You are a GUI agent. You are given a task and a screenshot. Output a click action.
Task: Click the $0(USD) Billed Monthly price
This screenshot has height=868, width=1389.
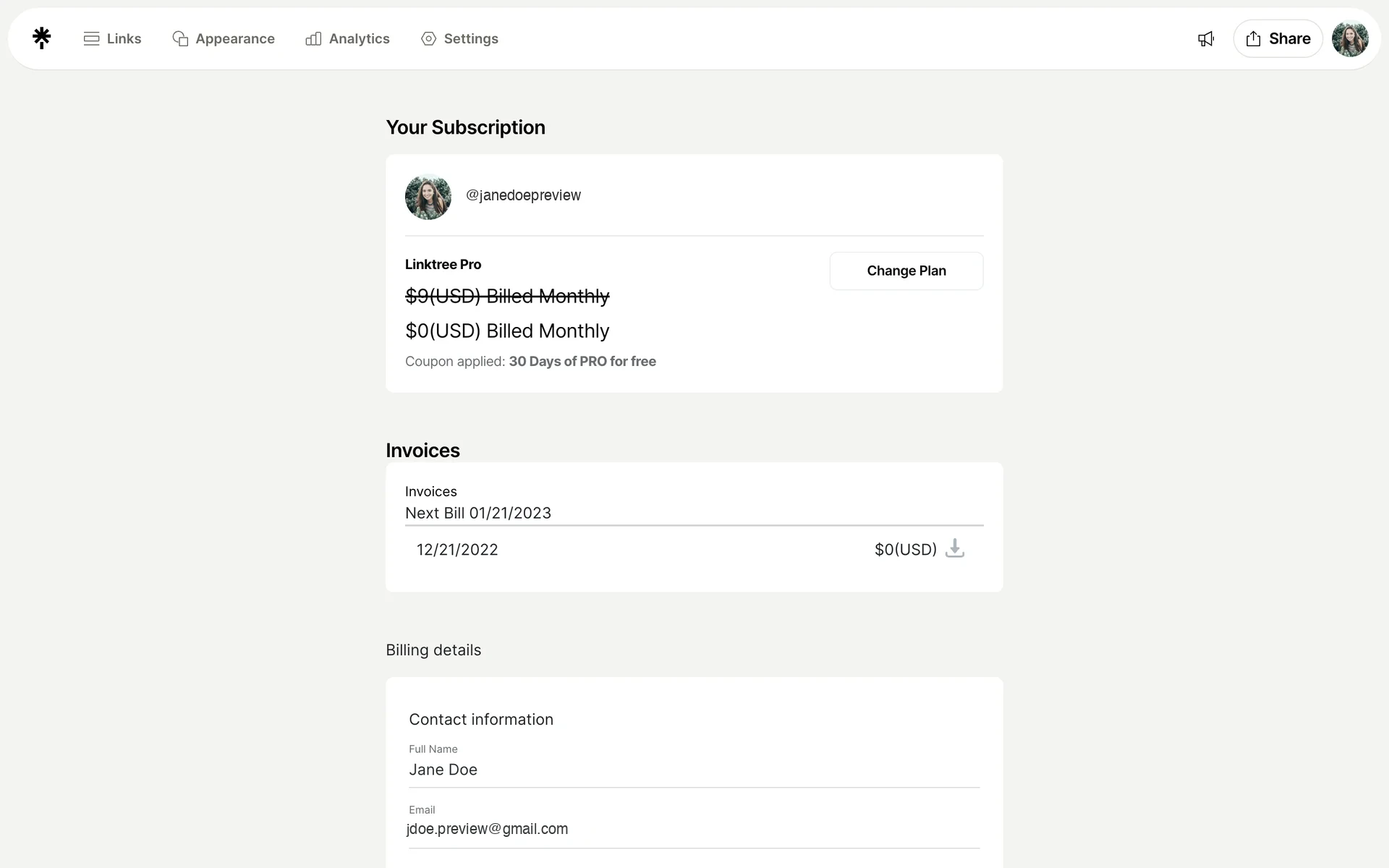pos(507,331)
